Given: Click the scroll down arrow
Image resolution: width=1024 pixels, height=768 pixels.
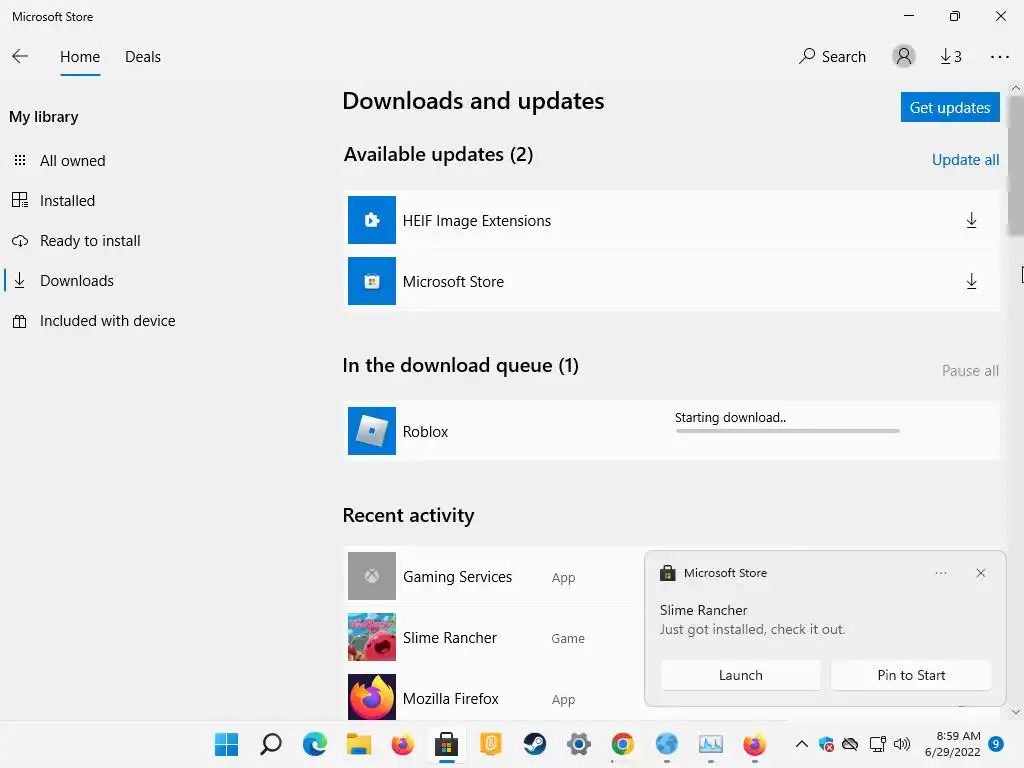Looking at the screenshot, I should (x=1016, y=712).
